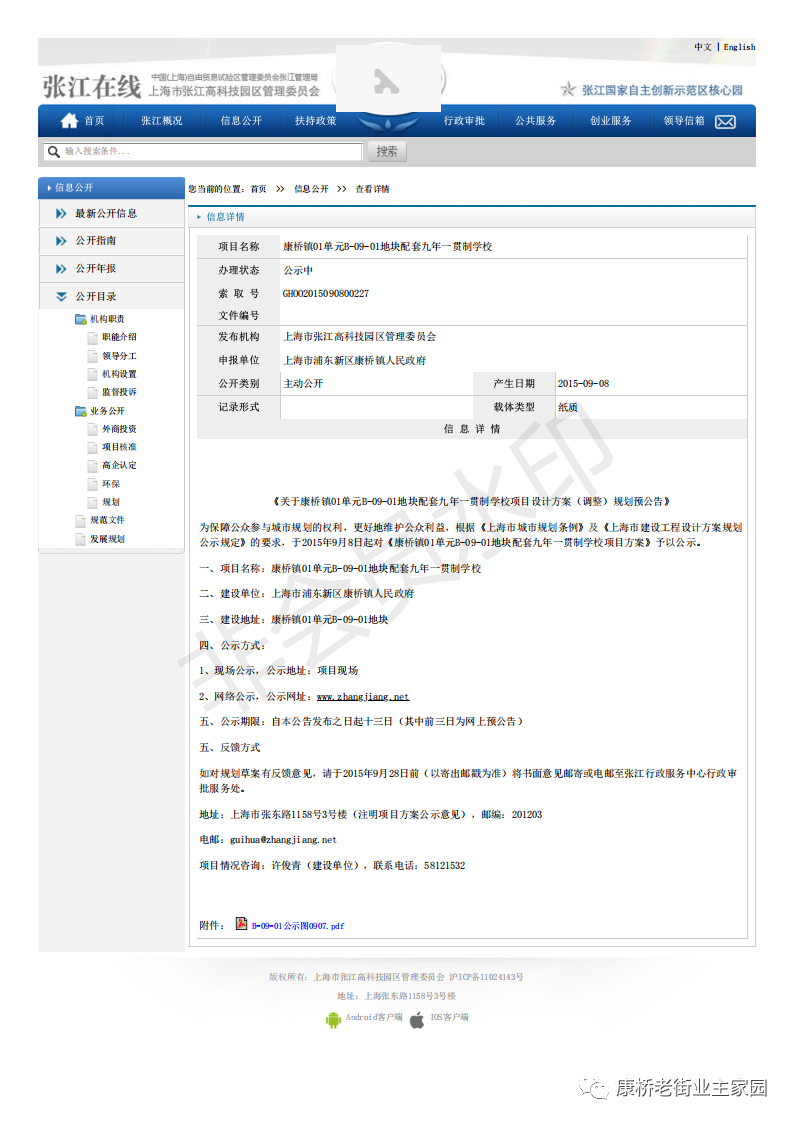Switch language to English
Viewport: 793px width, 1122px height.
pyautogui.click(x=739, y=47)
